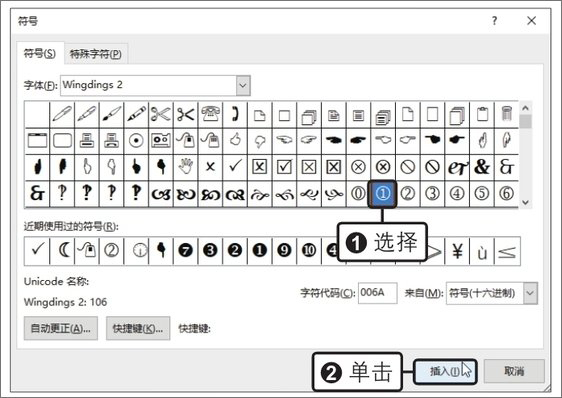This screenshot has height=398, width=562.
Task: Choose the recent ù character
Action: 482,250
